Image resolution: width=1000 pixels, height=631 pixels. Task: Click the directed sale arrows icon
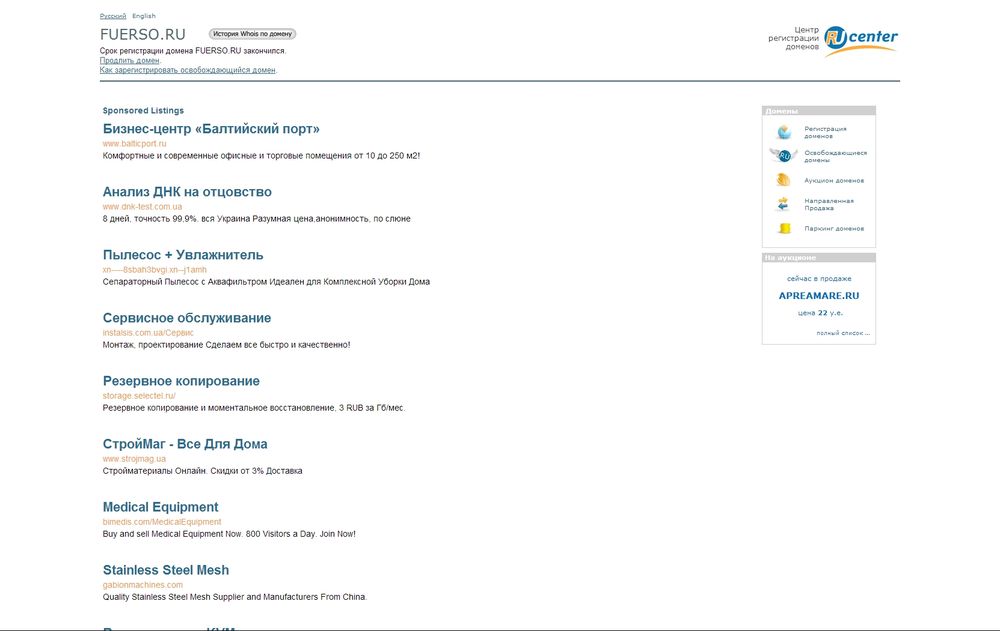click(x=783, y=204)
